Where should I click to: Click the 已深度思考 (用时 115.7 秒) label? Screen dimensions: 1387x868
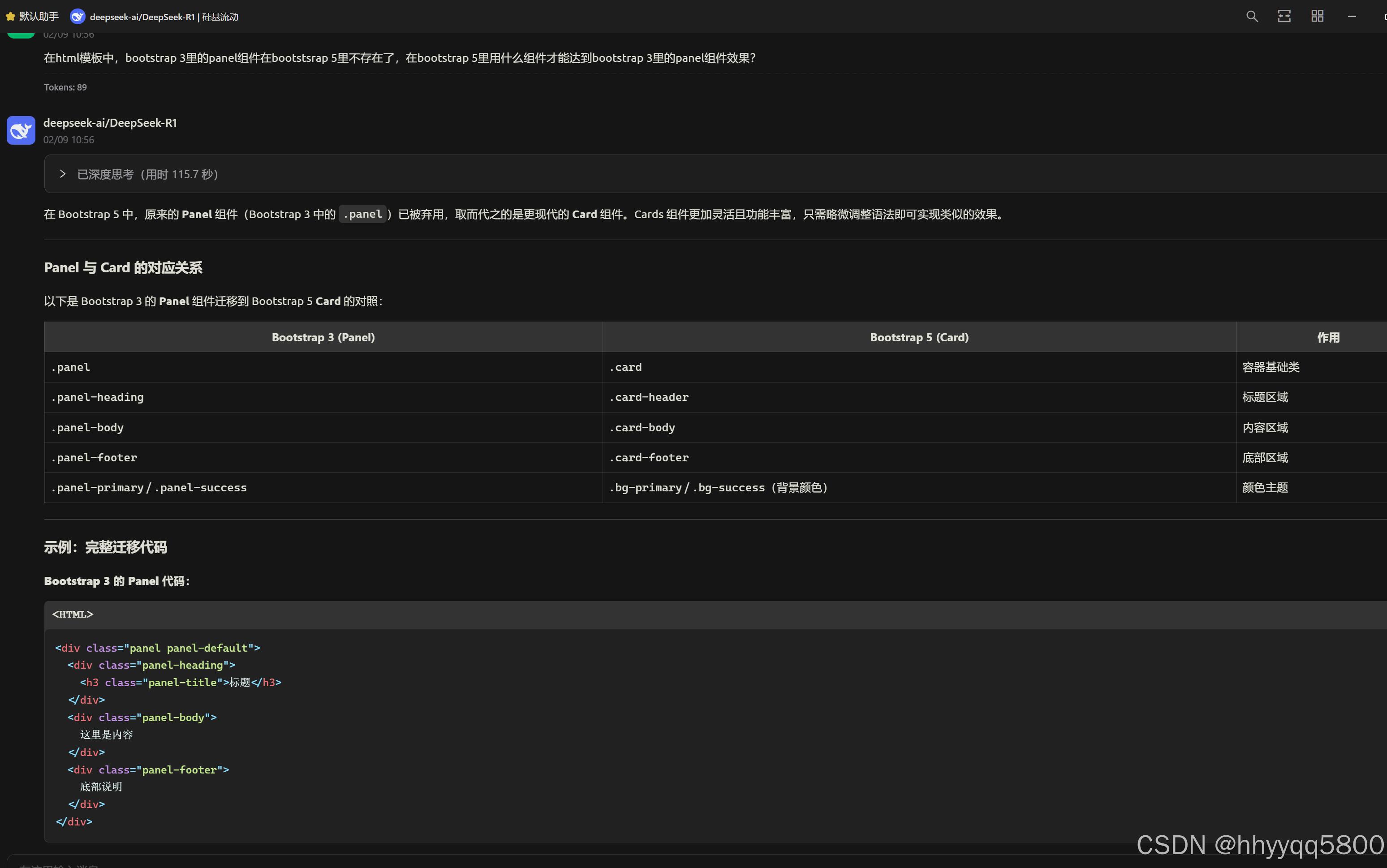click(147, 175)
